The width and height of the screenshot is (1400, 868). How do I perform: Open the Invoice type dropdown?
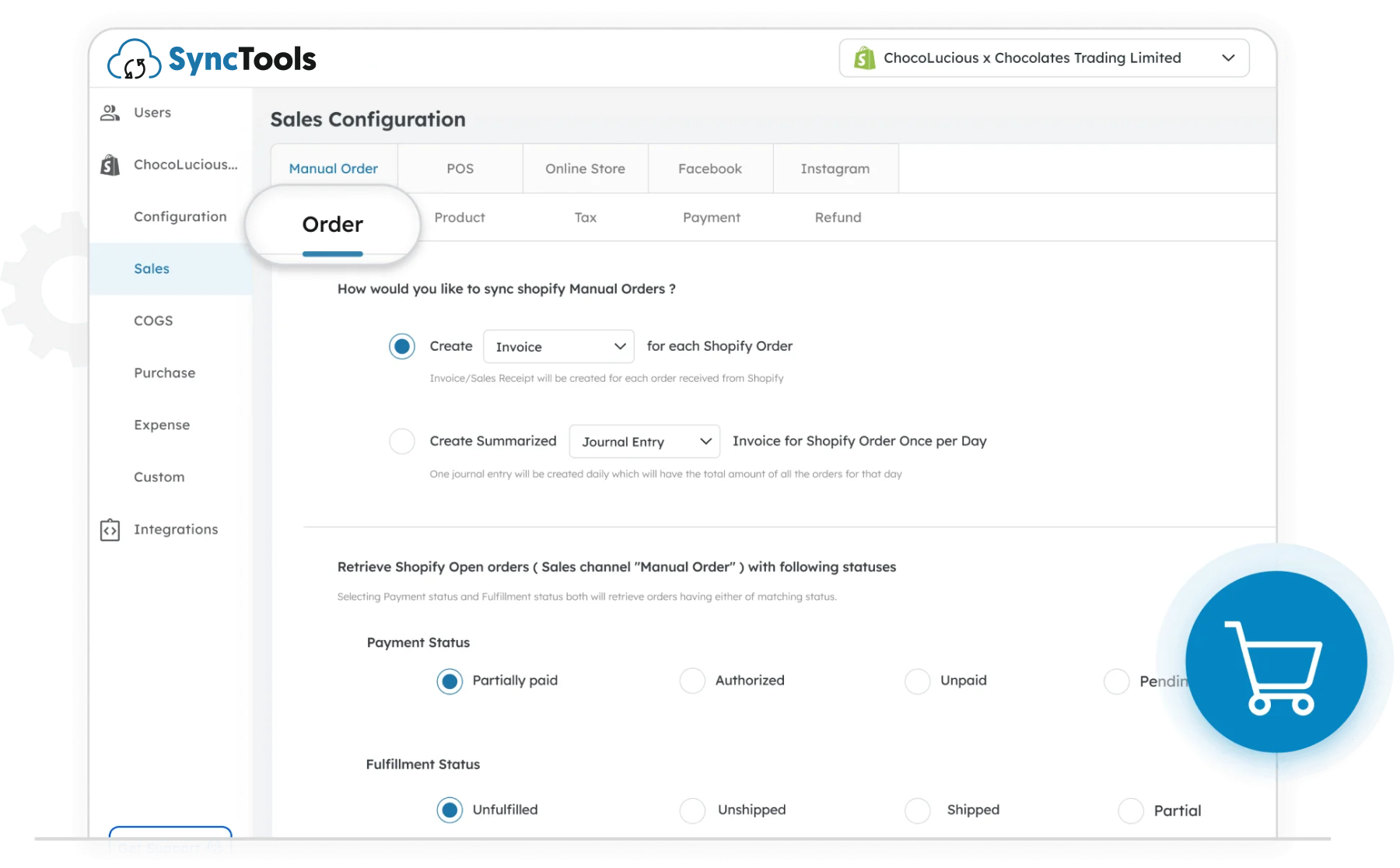coord(558,347)
